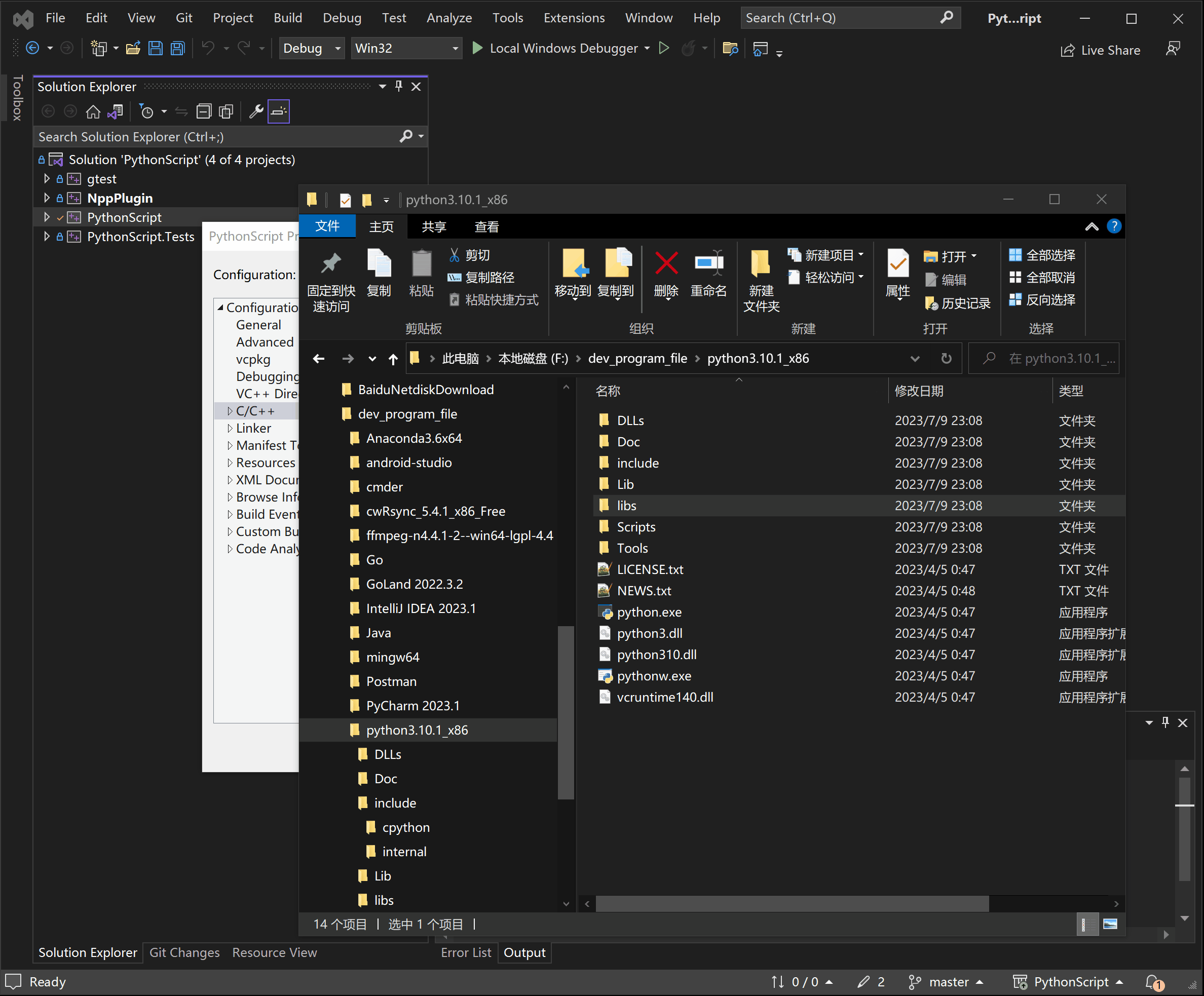Click the navigation pane vertical scrollbar
The height and width of the screenshot is (996, 1204).
pos(566,712)
